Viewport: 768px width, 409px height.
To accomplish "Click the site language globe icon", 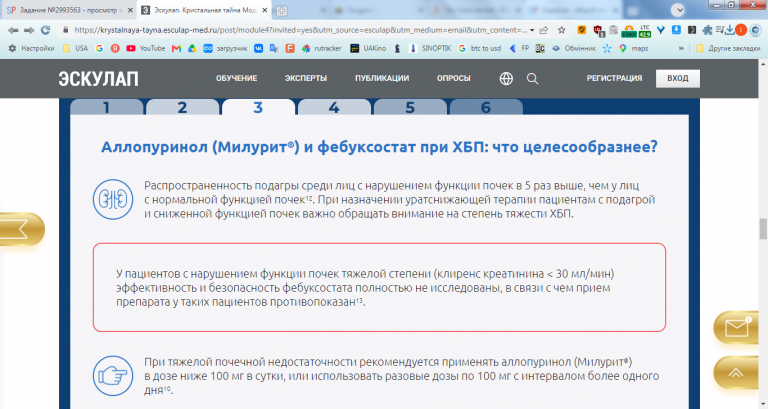I will (x=506, y=78).
